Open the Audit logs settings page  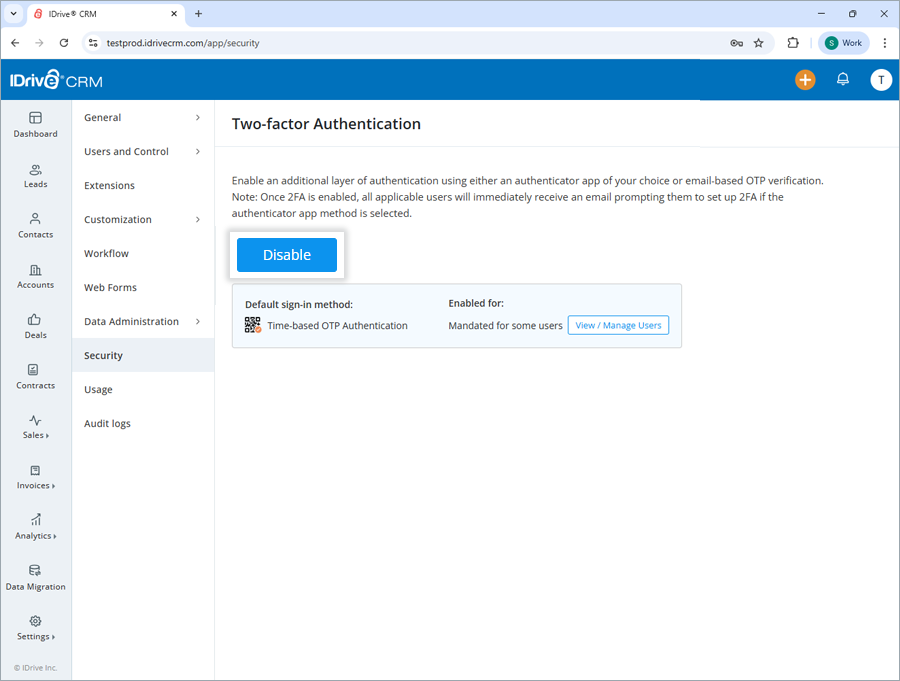pos(107,423)
